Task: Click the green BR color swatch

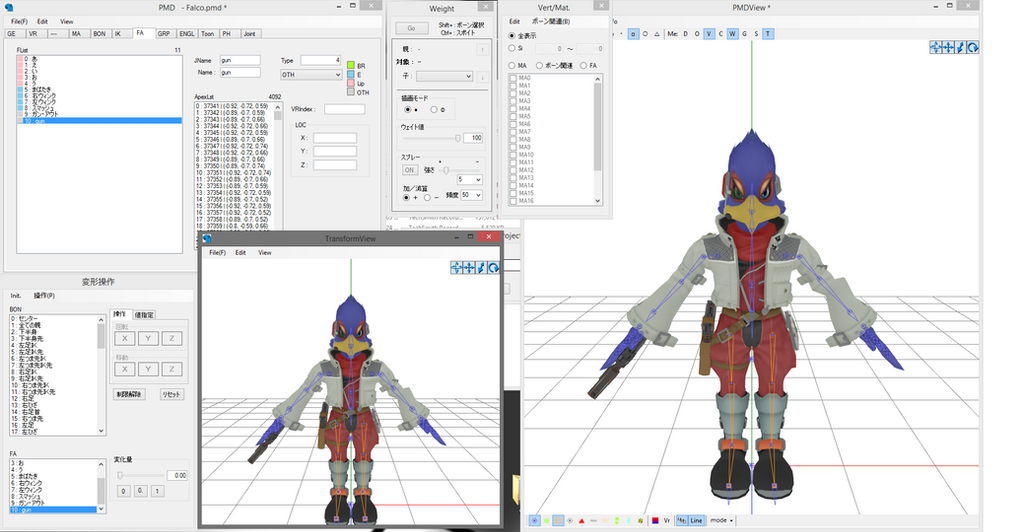Action: (351, 65)
